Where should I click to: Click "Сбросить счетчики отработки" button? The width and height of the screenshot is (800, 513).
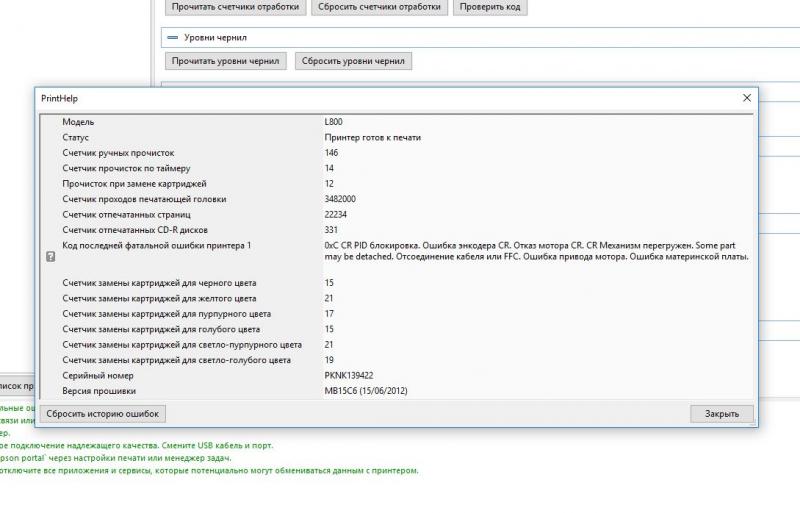point(379,7)
